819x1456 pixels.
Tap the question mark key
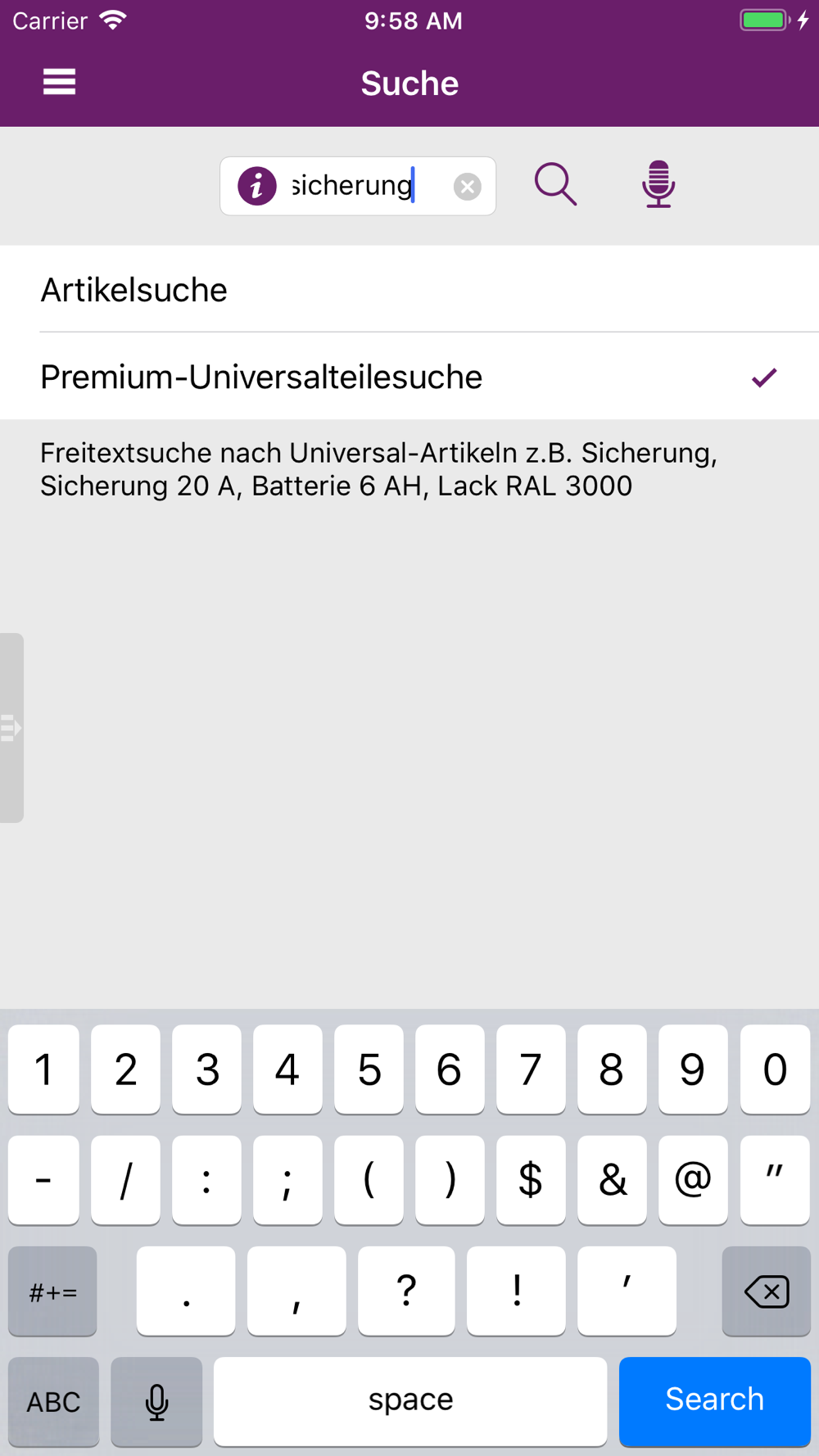[406, 1291]
